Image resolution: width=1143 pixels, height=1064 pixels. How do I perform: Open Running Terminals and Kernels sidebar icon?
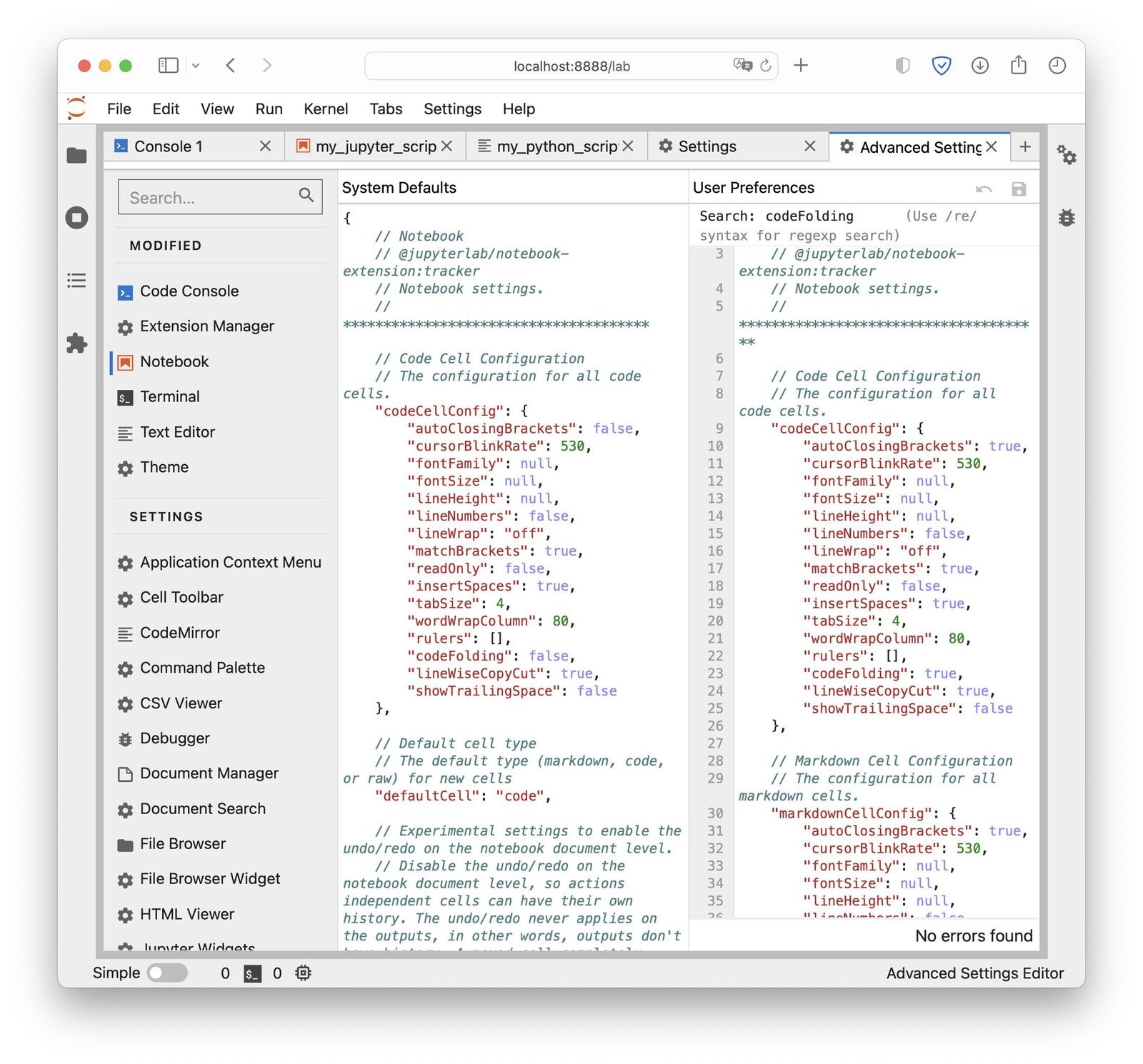[x=76, y=218]
